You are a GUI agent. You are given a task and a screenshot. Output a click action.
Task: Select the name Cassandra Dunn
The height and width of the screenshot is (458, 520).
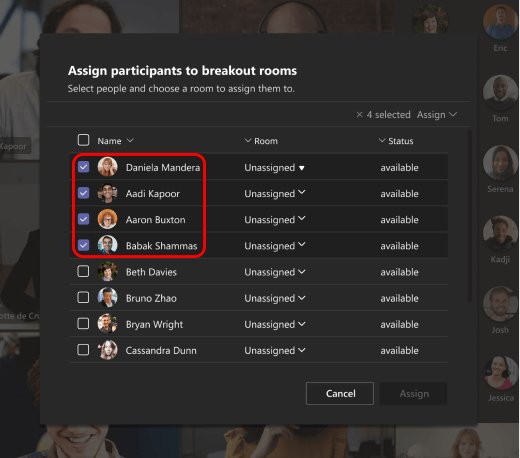tap(161, 350)
